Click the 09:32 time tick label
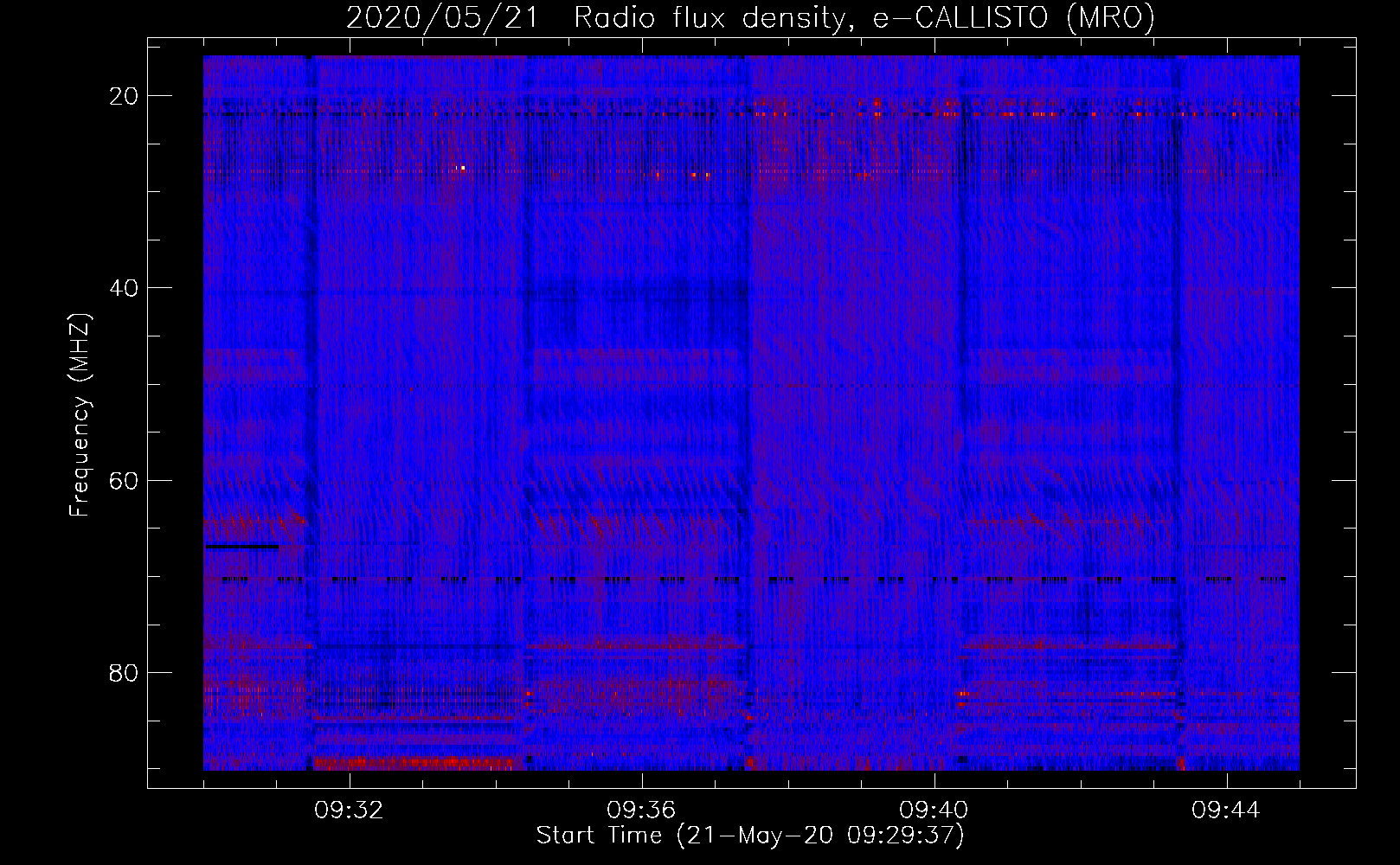The image size is (1400, 865). (350, 811)
